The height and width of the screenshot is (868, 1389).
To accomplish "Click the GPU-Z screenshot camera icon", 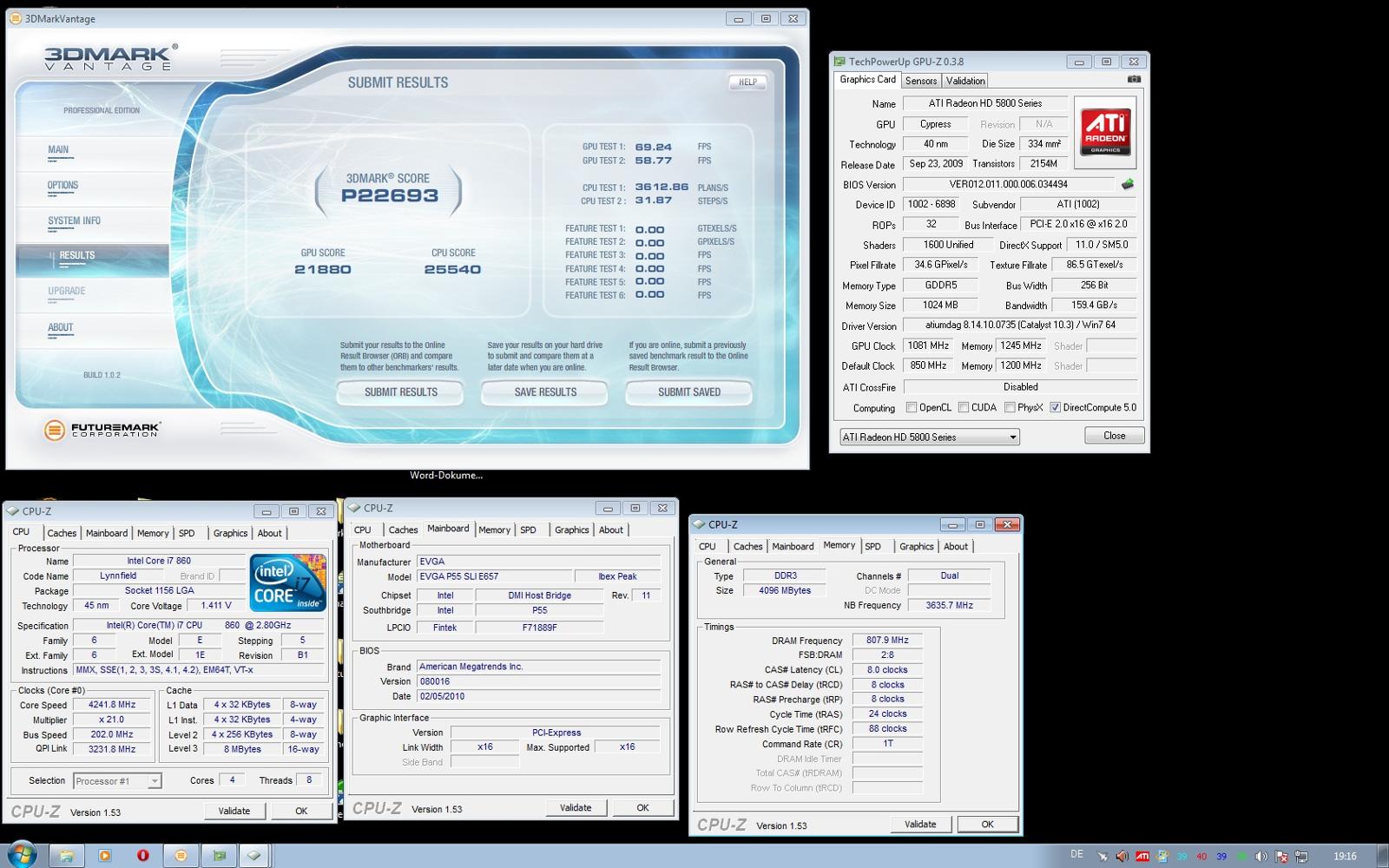I will (1134, 79).
